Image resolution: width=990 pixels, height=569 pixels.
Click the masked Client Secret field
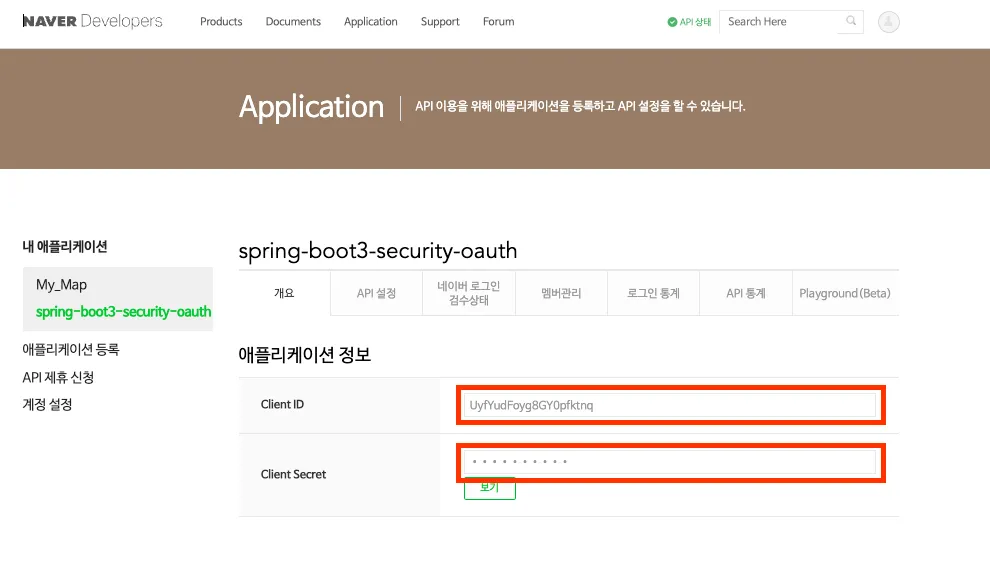(x=670, y=462)
